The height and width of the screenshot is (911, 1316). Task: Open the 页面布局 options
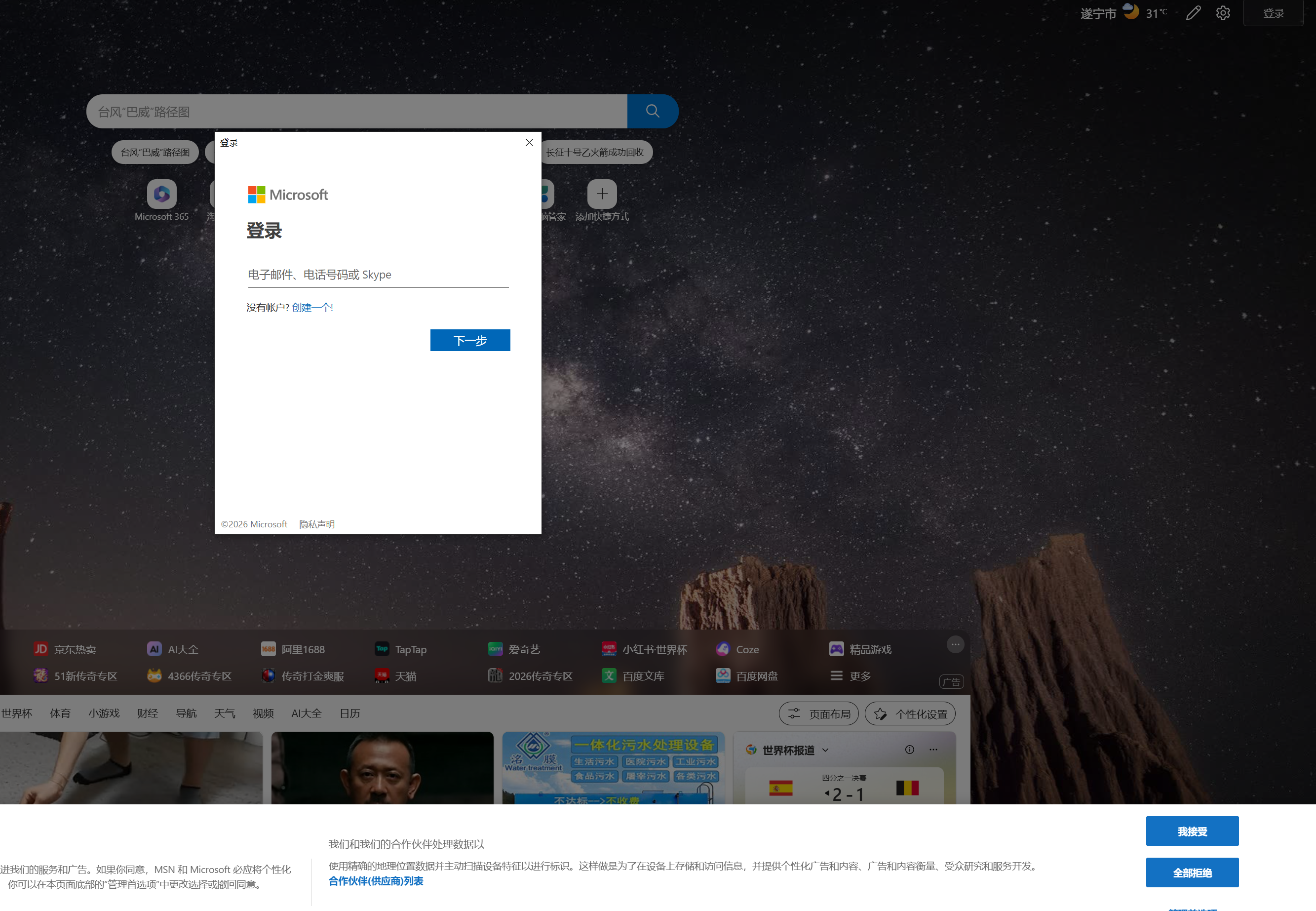pos(818,713)
